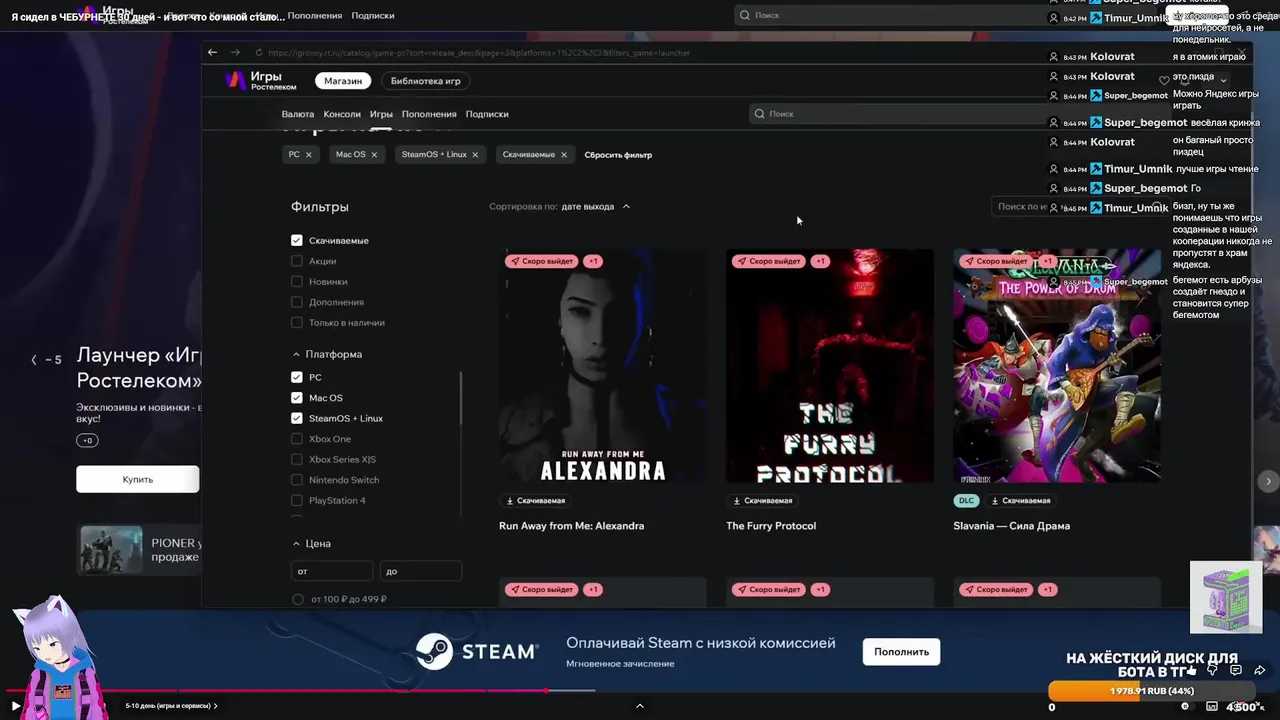Remove the Скачиваемые filter chip X

click(x=564, y=155)
